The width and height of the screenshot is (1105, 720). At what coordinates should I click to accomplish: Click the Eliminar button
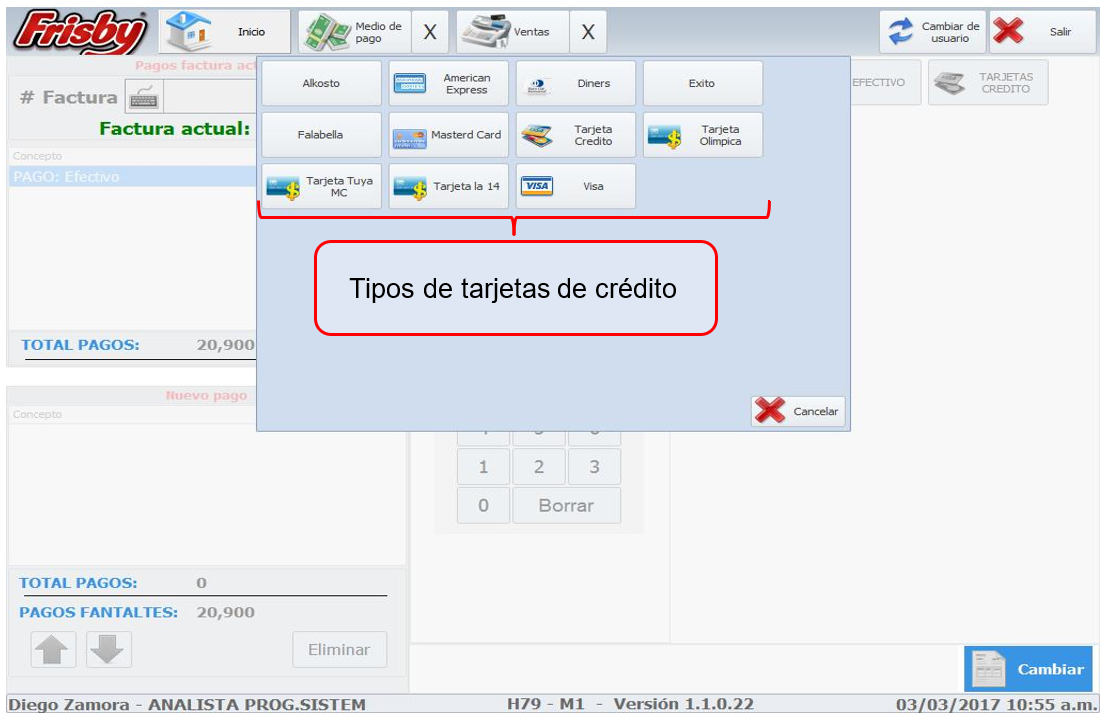pos(340,650)
